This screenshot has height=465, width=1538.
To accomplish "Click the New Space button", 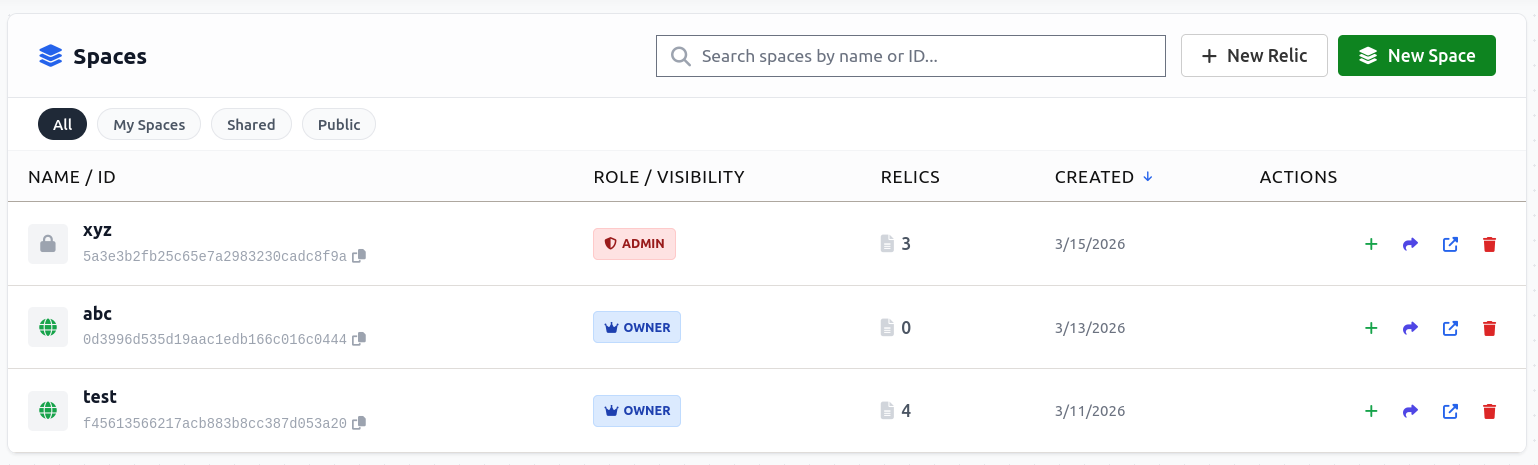I will [x=1417, y=56].
